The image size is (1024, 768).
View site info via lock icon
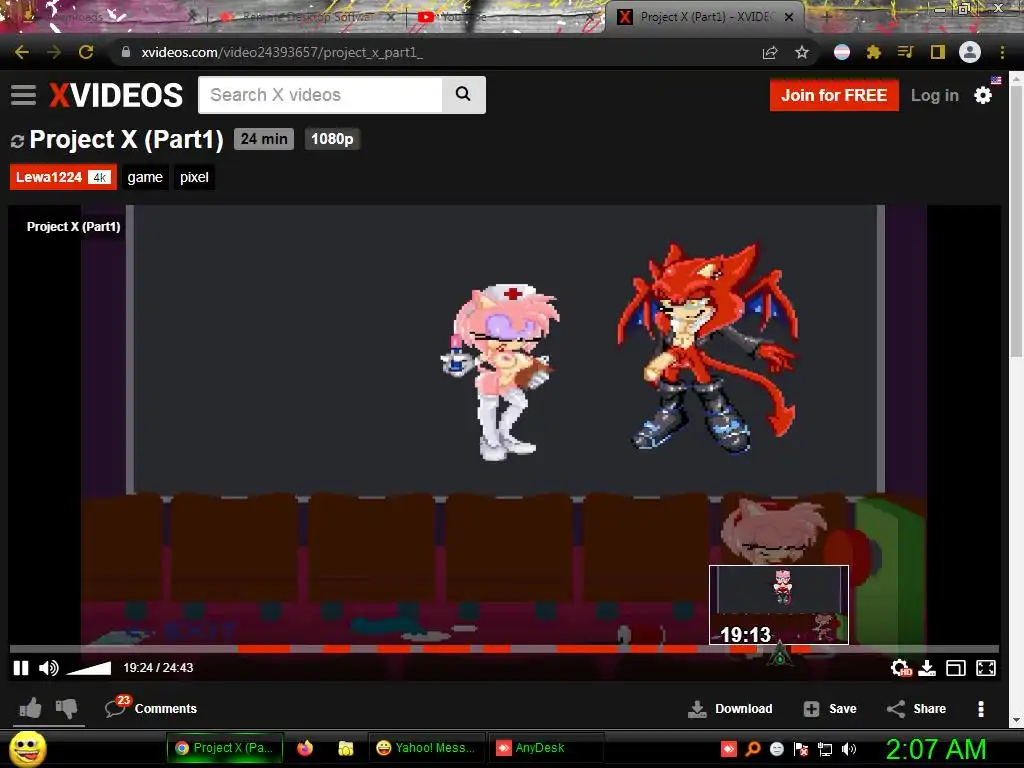[126, 52]
